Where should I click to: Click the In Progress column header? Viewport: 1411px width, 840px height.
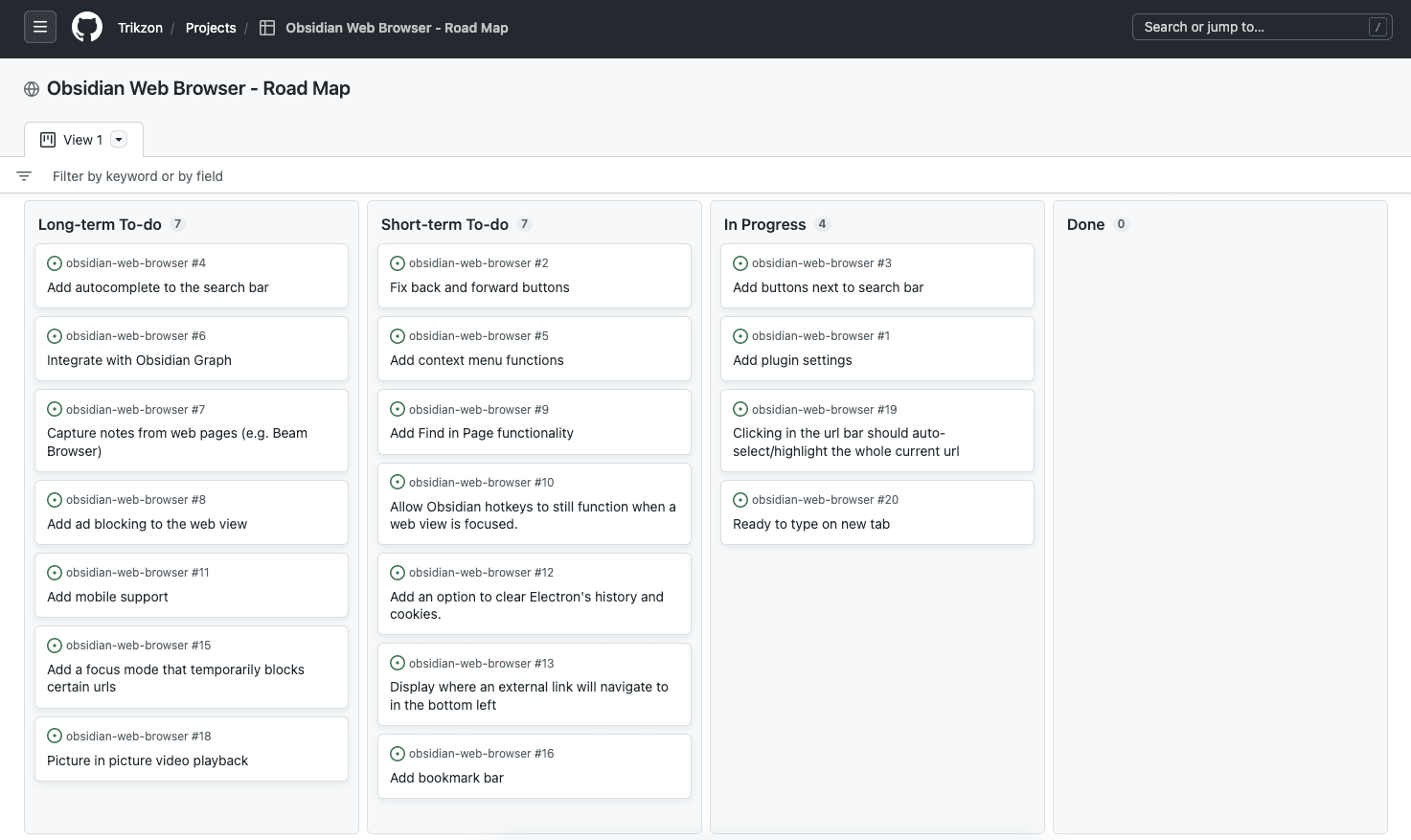point(764,224)
